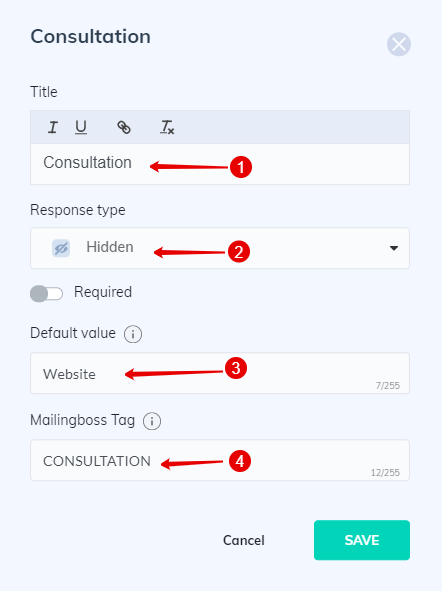Click the Response type label
Screen dimensions: 442x591
78,210
